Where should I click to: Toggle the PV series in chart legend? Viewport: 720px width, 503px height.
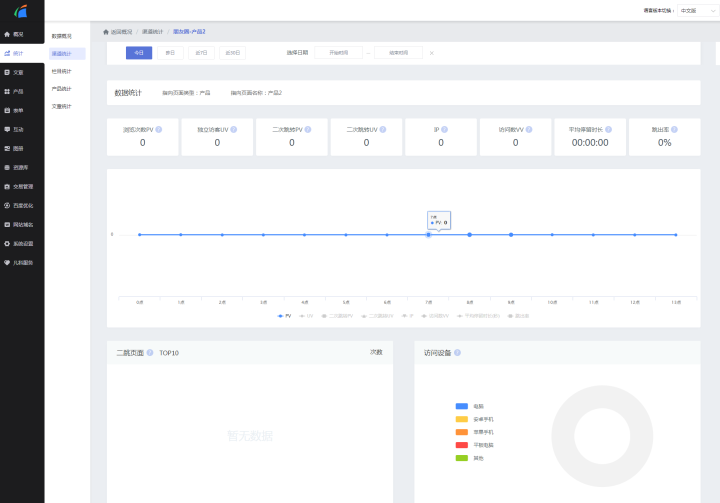284,316
